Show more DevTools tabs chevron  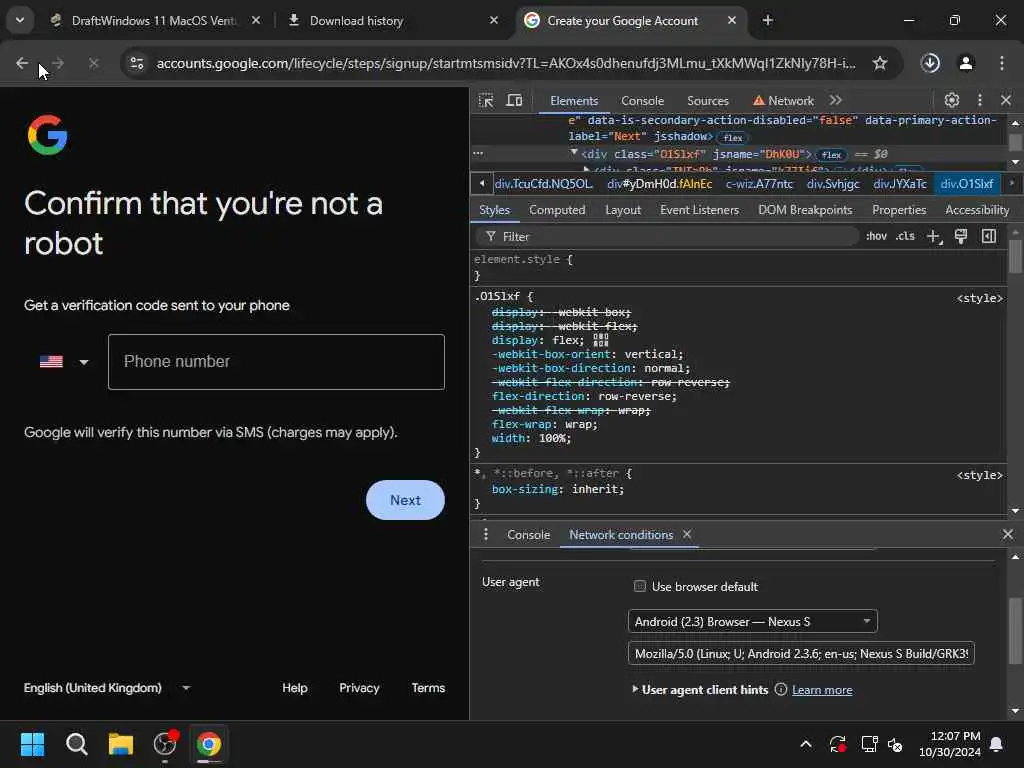835,100
